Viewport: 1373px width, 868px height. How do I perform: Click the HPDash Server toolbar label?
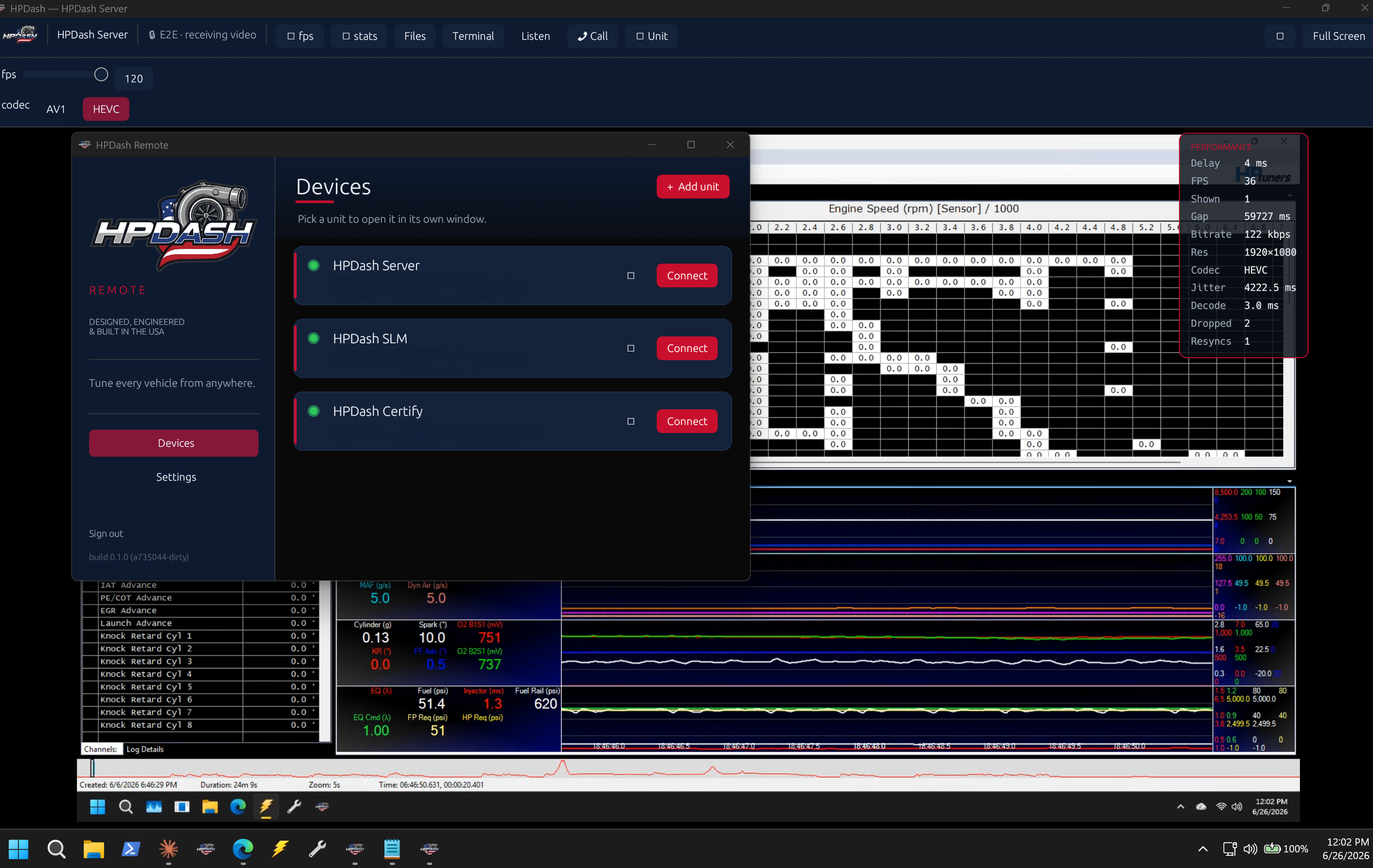(92, 35)
